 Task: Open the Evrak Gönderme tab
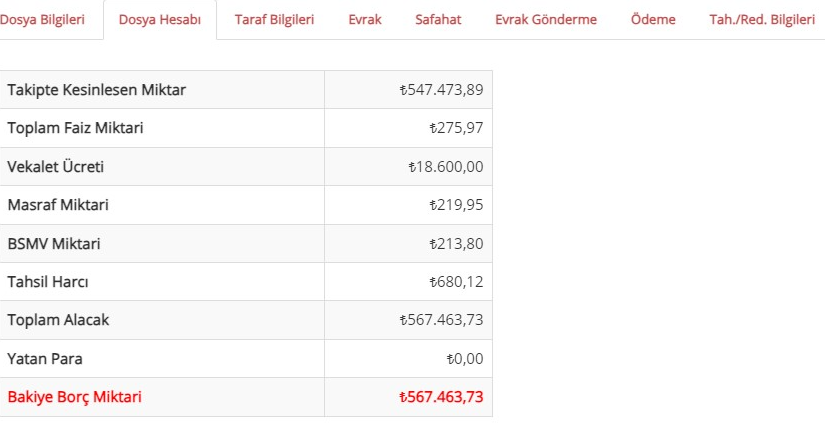click(x=546, y=20)
